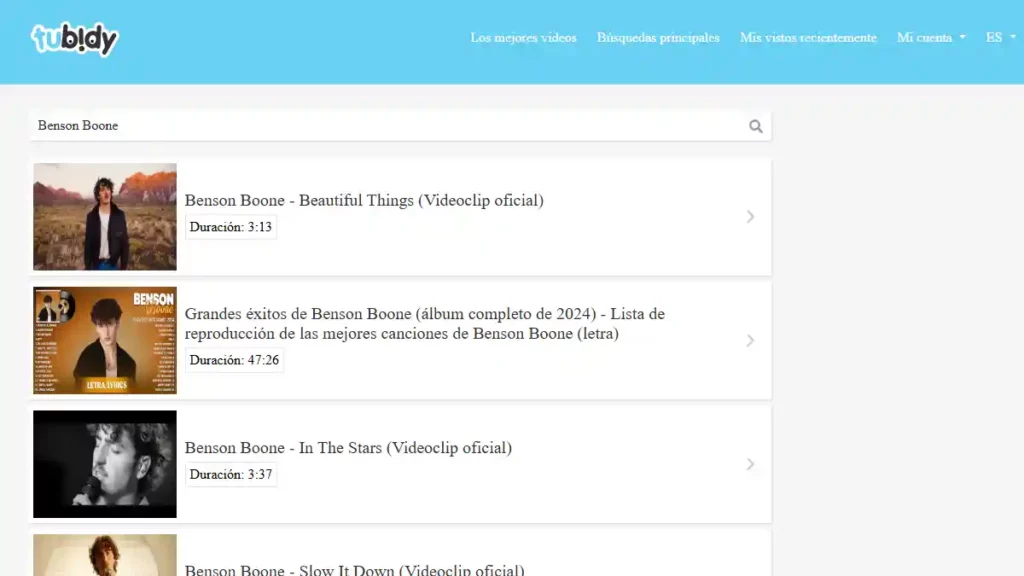Open Benson Boone - Slow It Down link
The width and height of the screenshot is (1024, 576).
355,569
